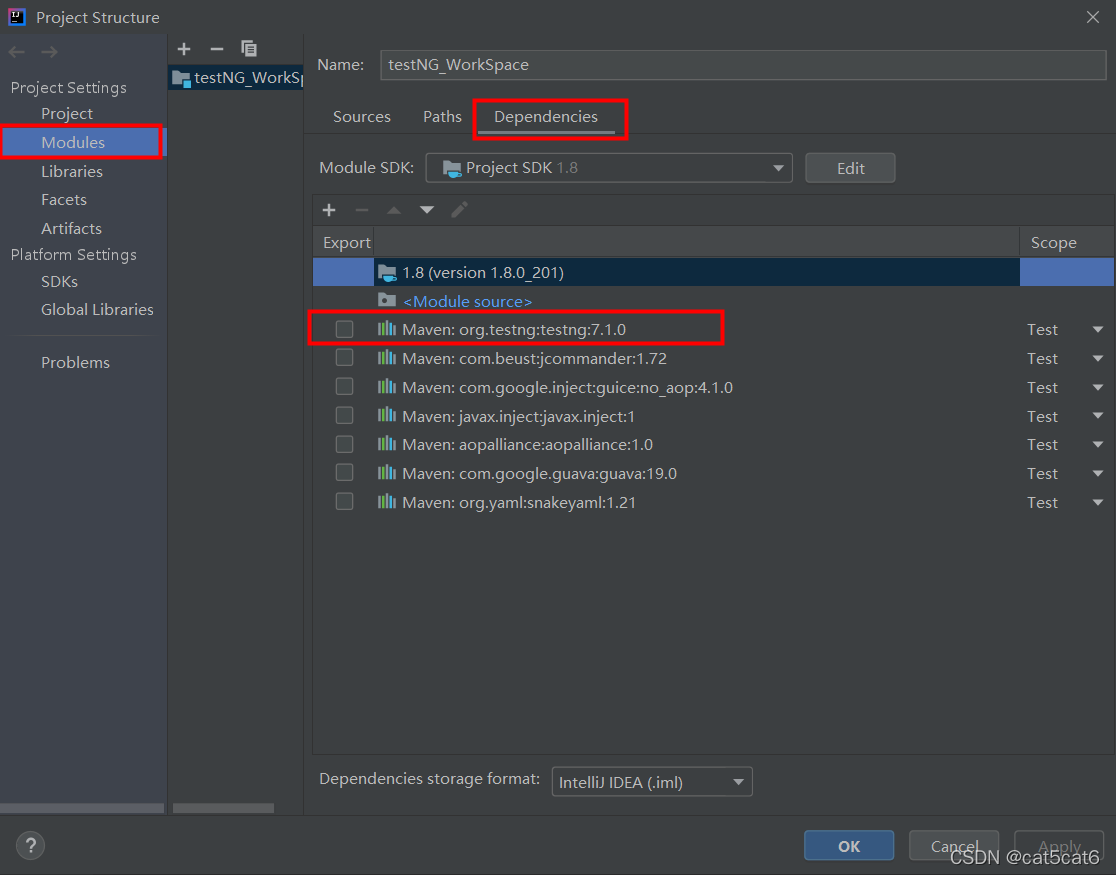Switch to the Dependencies tab

(x=546, y=117)
